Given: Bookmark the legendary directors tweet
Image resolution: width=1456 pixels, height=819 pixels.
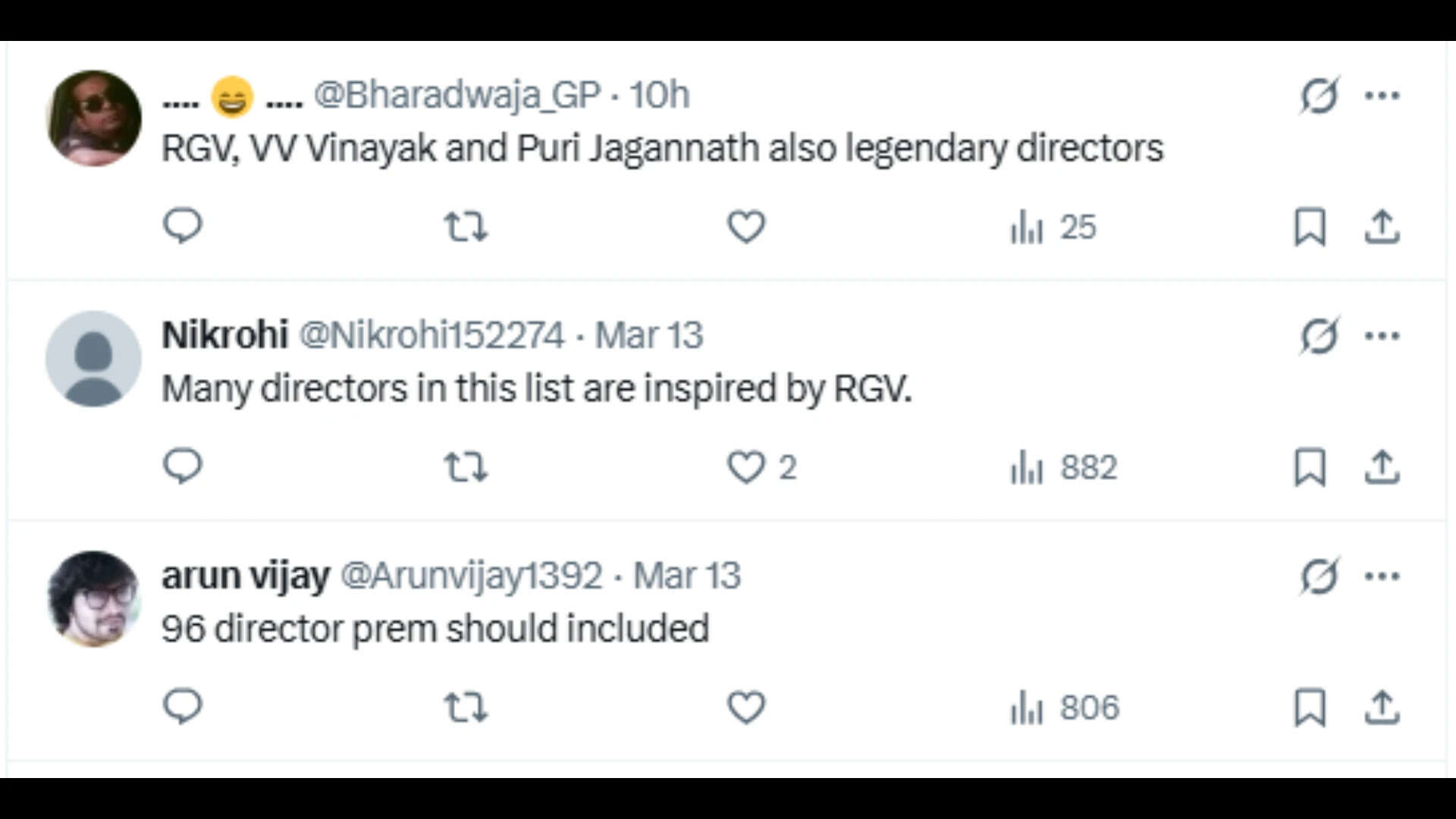Looking at the screenshot, I should click(x=1310, y=227).
